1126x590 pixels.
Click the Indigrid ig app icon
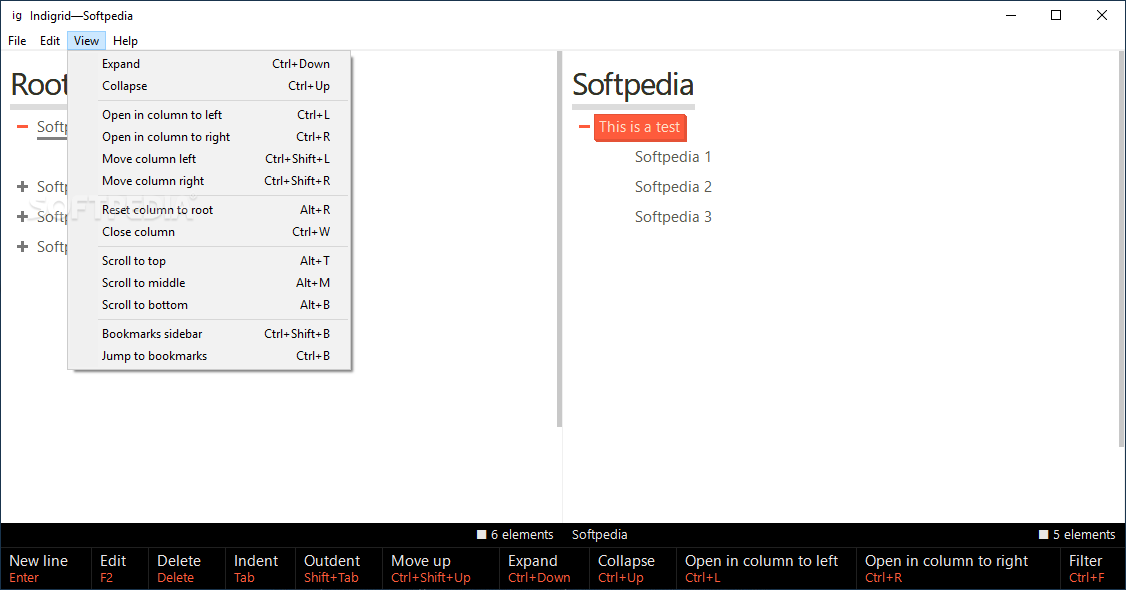point(17,15)
